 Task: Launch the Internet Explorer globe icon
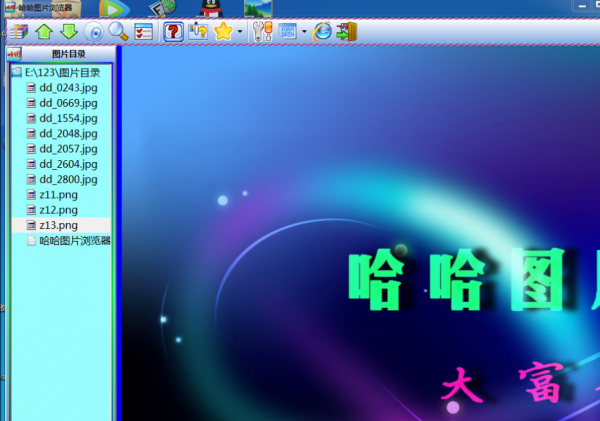(x=322, y=31)
